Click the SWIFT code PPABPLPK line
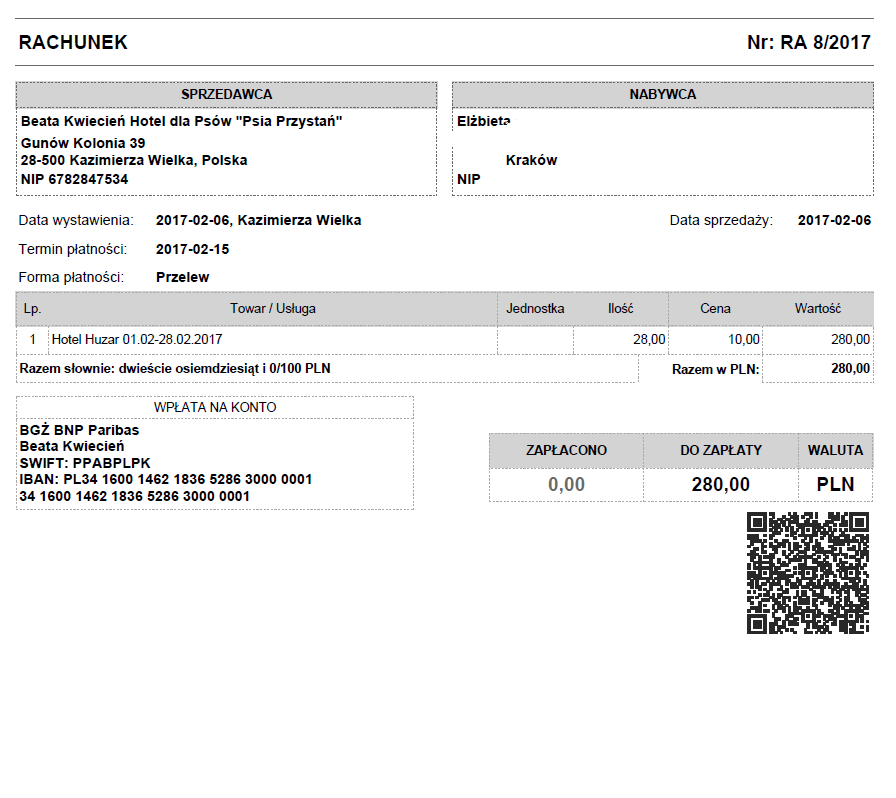Screen dimensions: 896x798 coord(85,463)
